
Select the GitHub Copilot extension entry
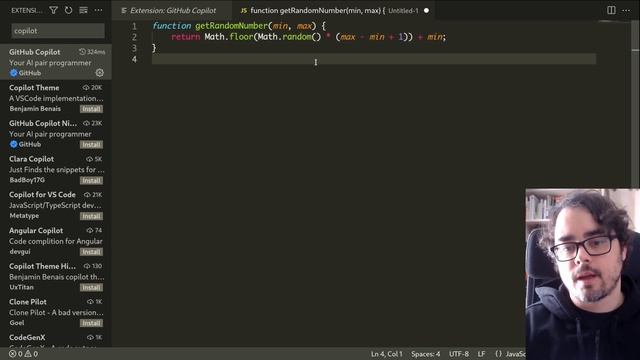[x=56, y=62]
